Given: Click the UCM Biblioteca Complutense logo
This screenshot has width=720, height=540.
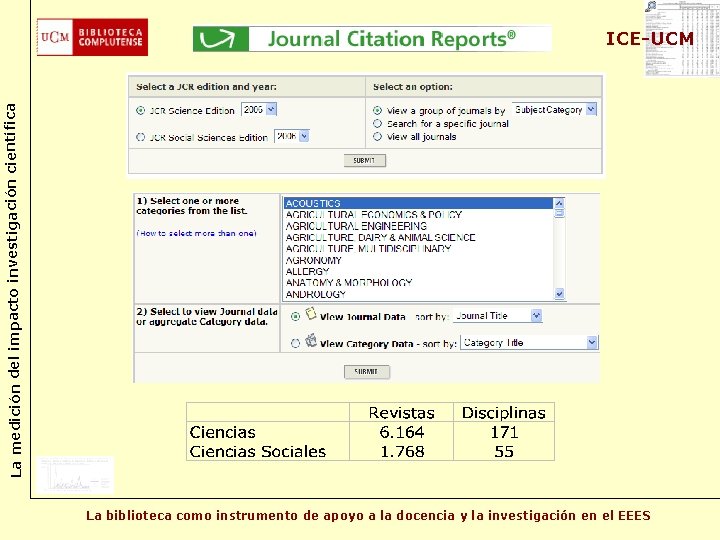Looking at the screenshot, I should click(x=92, y=37).
